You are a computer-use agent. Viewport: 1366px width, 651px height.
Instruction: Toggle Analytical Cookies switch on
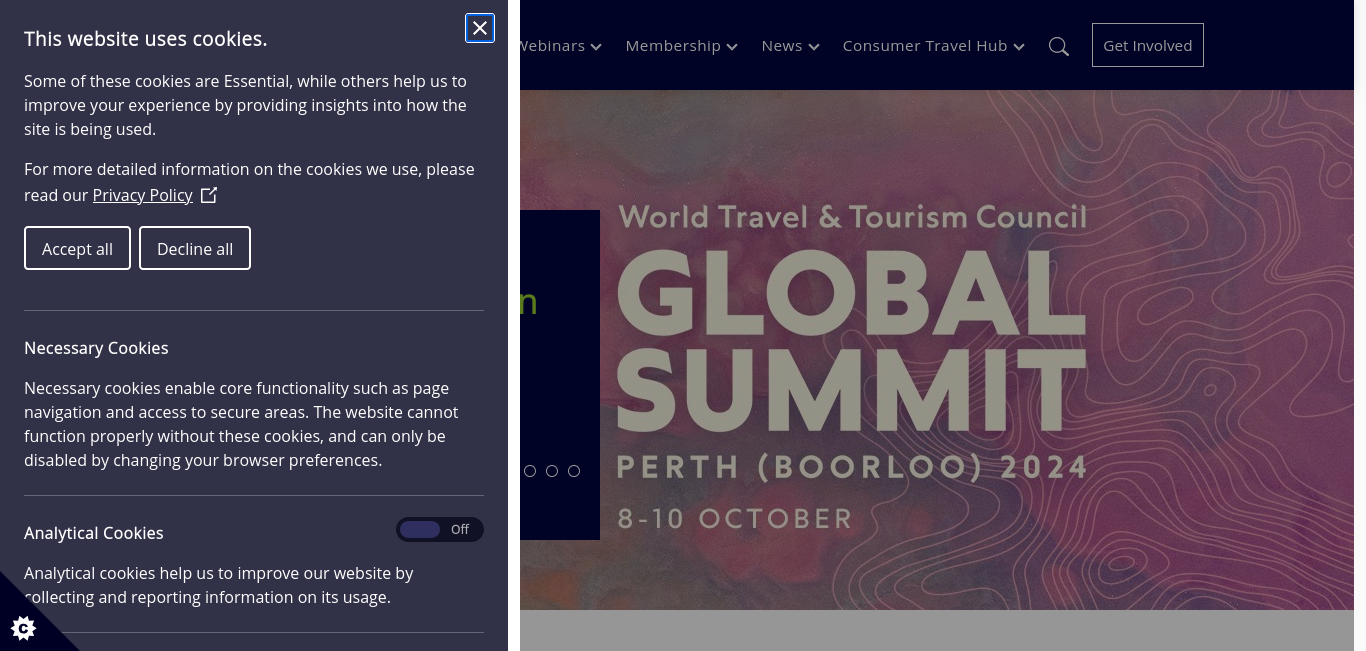click(440, 530)
